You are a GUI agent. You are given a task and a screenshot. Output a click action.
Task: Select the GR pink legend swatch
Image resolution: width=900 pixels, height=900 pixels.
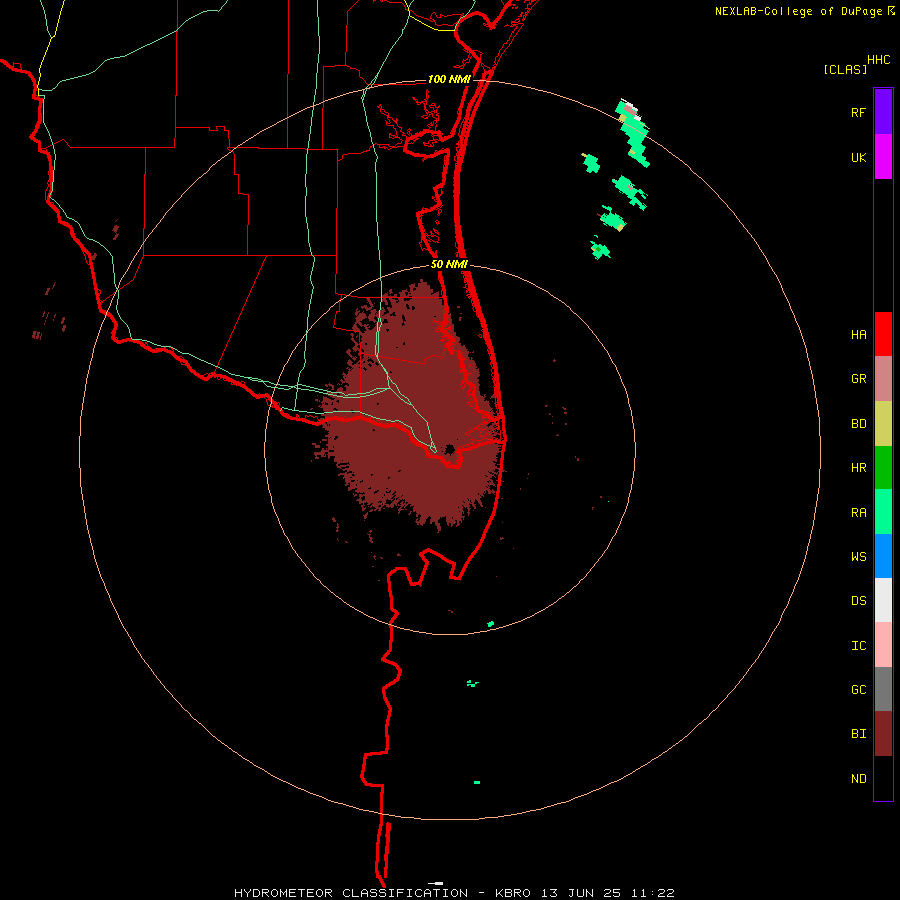click(883, 379)
